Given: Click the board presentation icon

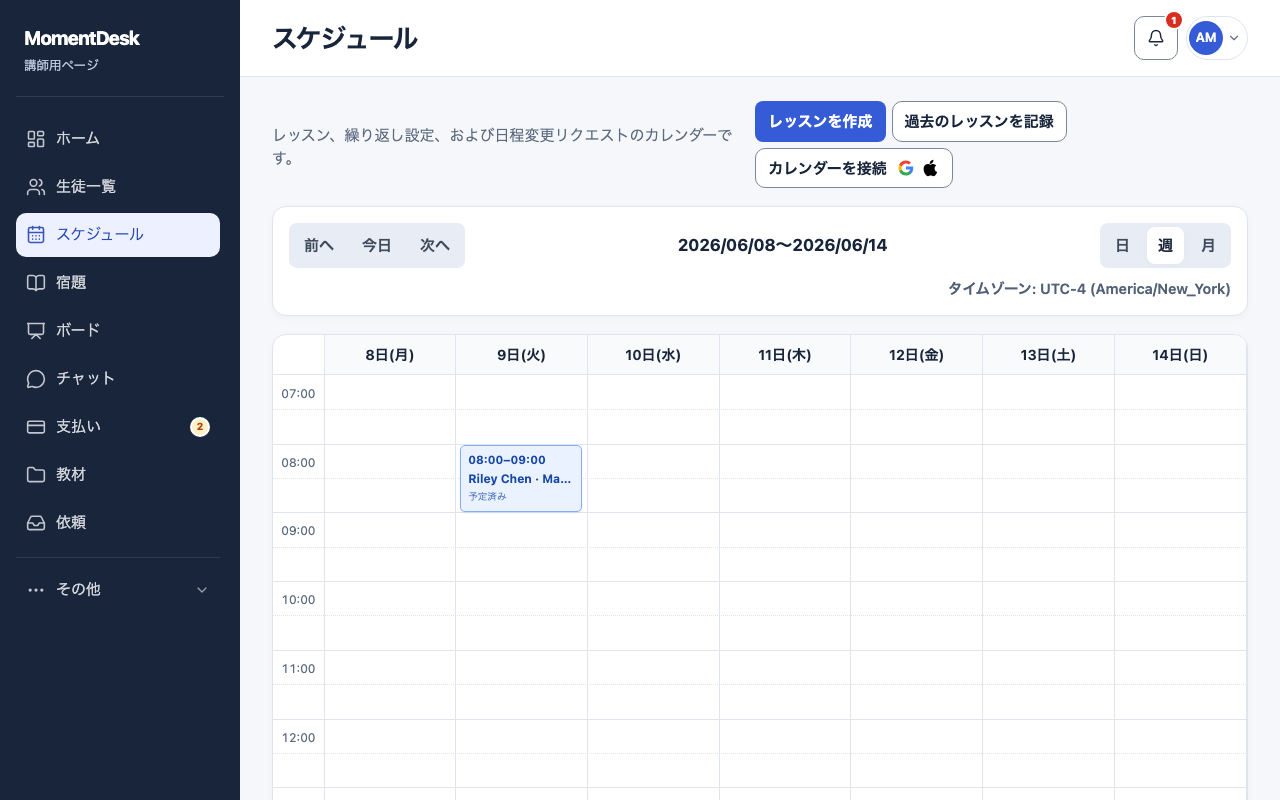Looking at the screenshot, I should (36, 331).
